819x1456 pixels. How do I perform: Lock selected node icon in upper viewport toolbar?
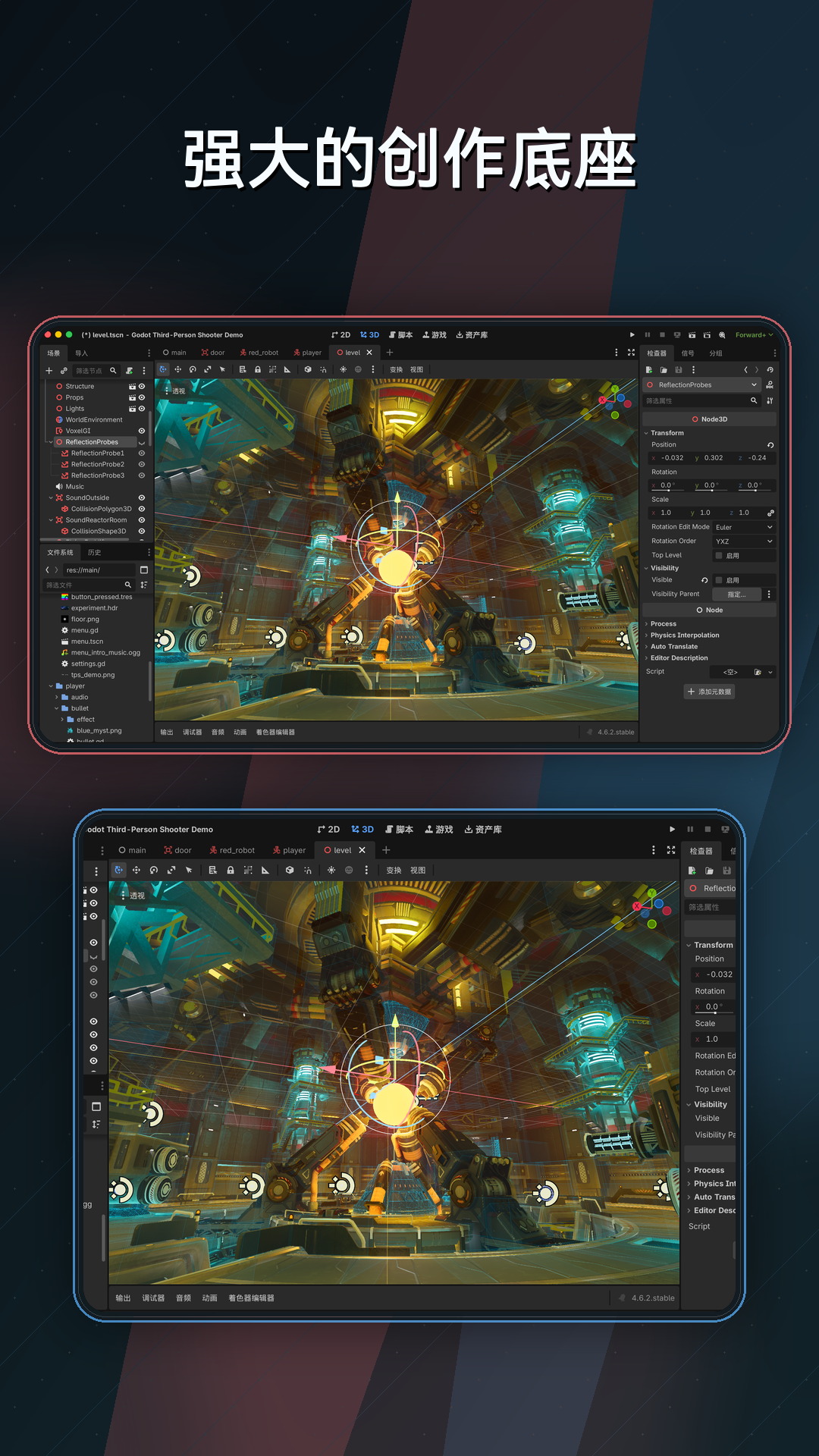pyautogui.click(x=258, y=369)
